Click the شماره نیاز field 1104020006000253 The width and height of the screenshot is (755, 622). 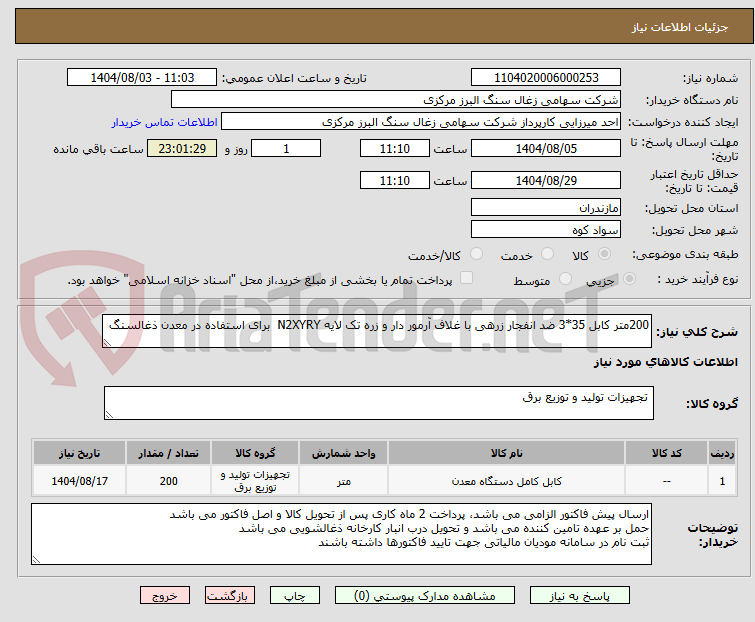click(546, 78)
